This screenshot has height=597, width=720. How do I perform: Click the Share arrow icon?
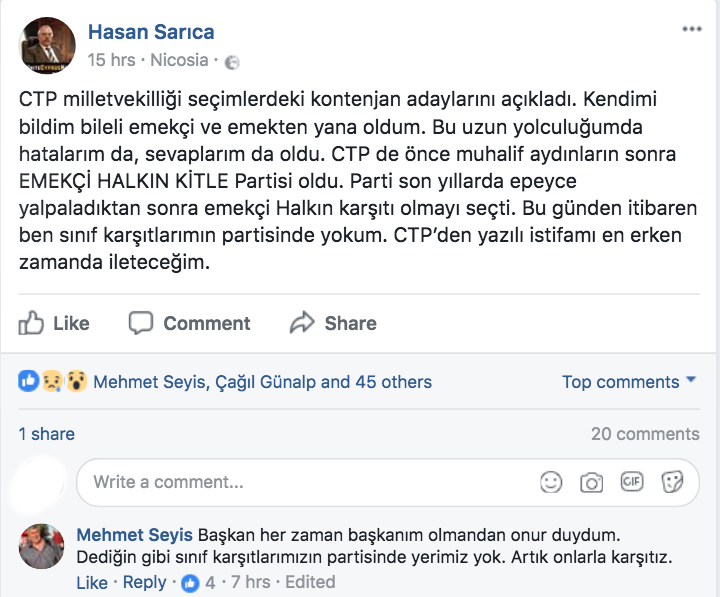click(302, 323)
